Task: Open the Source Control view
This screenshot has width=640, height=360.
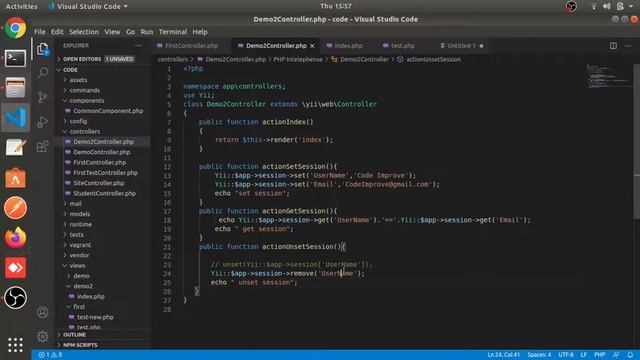Action: tap(42, 97)
